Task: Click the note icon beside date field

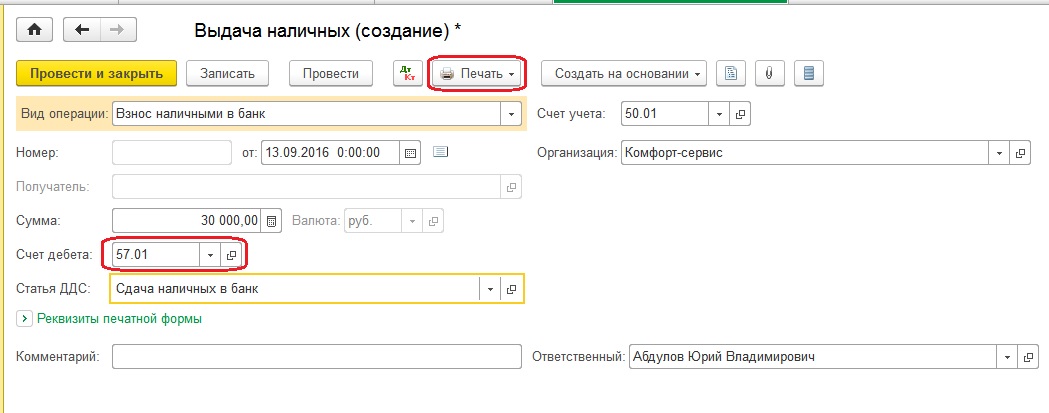Action: 440,151
